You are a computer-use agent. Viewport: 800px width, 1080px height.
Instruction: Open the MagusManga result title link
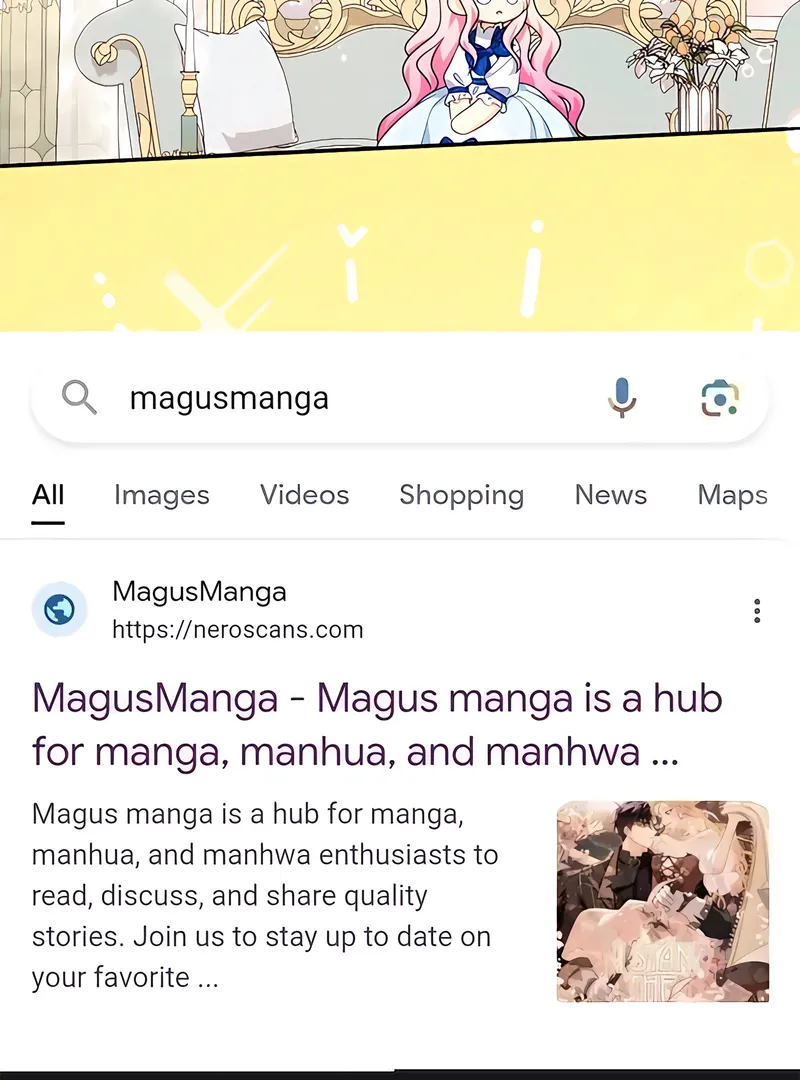pyautogui.click(x=377, y=725)
